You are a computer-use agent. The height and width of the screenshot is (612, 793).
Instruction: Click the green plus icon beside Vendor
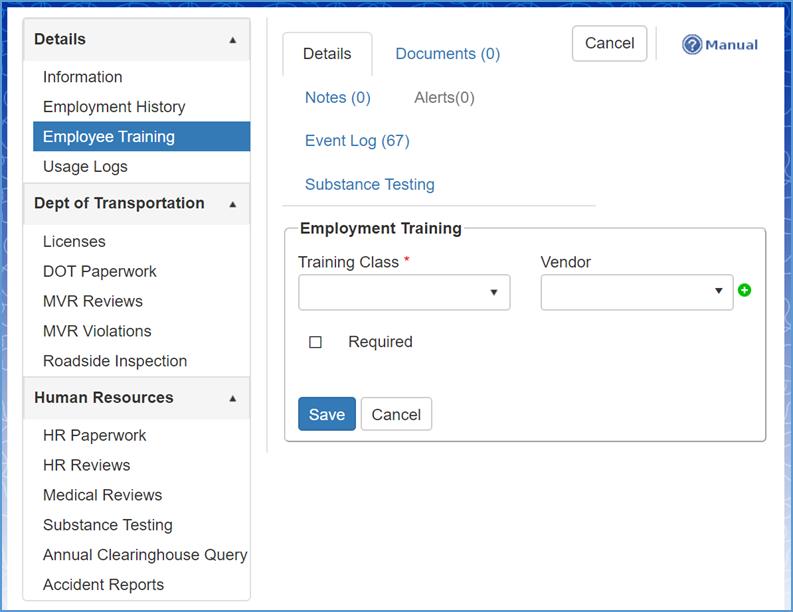(x=744, y=291)
